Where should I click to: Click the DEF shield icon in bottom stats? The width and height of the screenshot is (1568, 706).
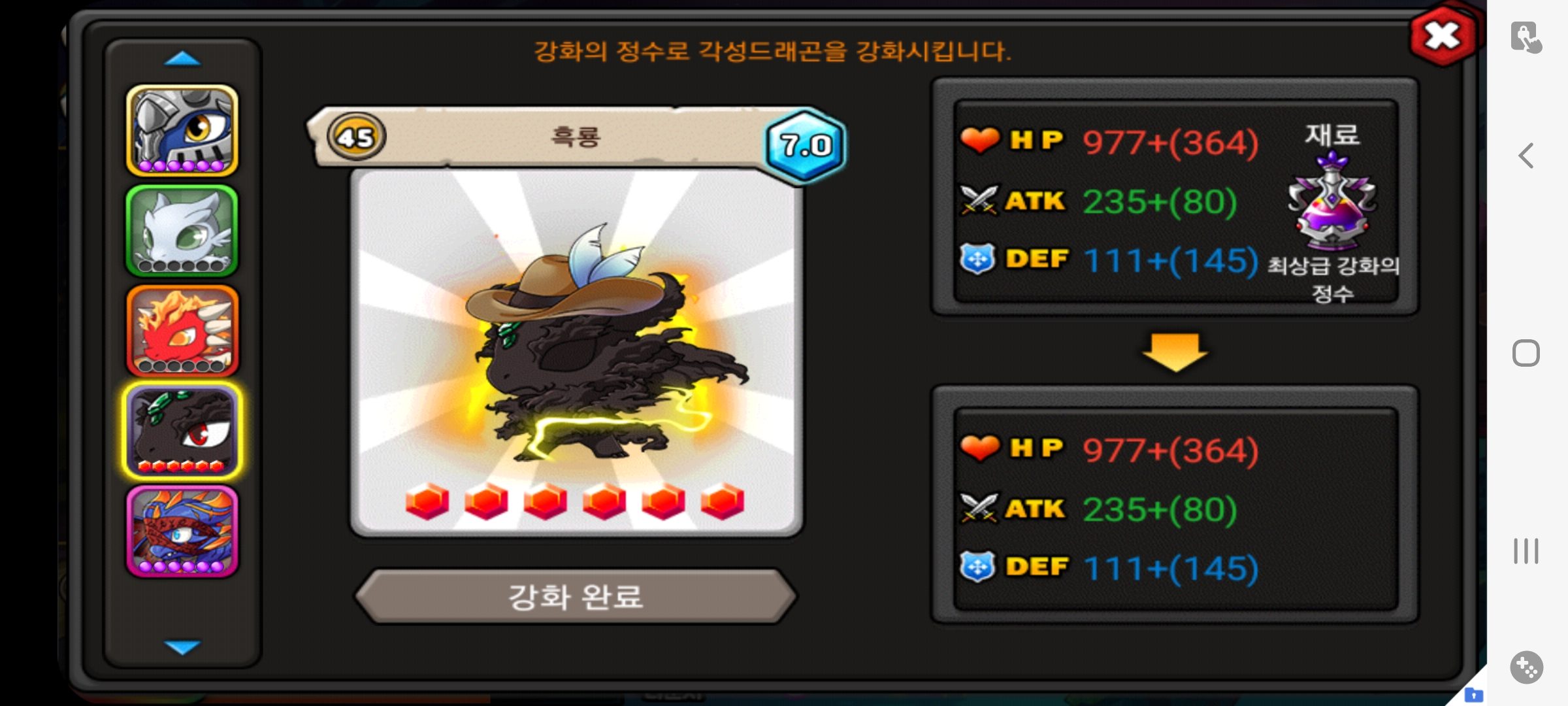(x=978, y=567)
